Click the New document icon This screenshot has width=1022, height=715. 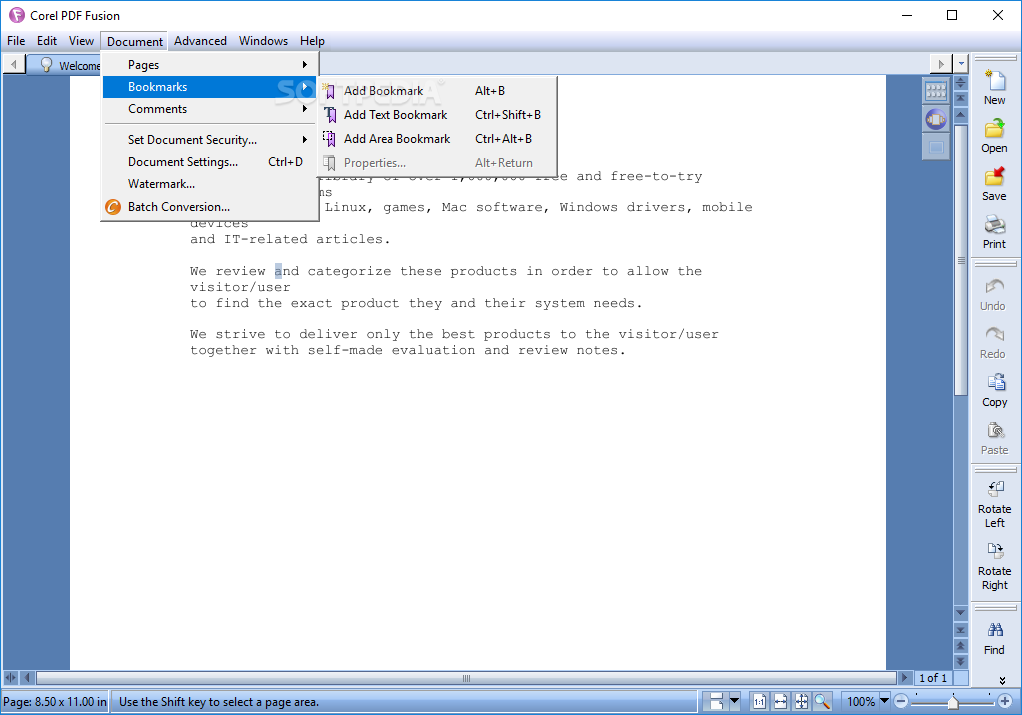coord(995,80)
